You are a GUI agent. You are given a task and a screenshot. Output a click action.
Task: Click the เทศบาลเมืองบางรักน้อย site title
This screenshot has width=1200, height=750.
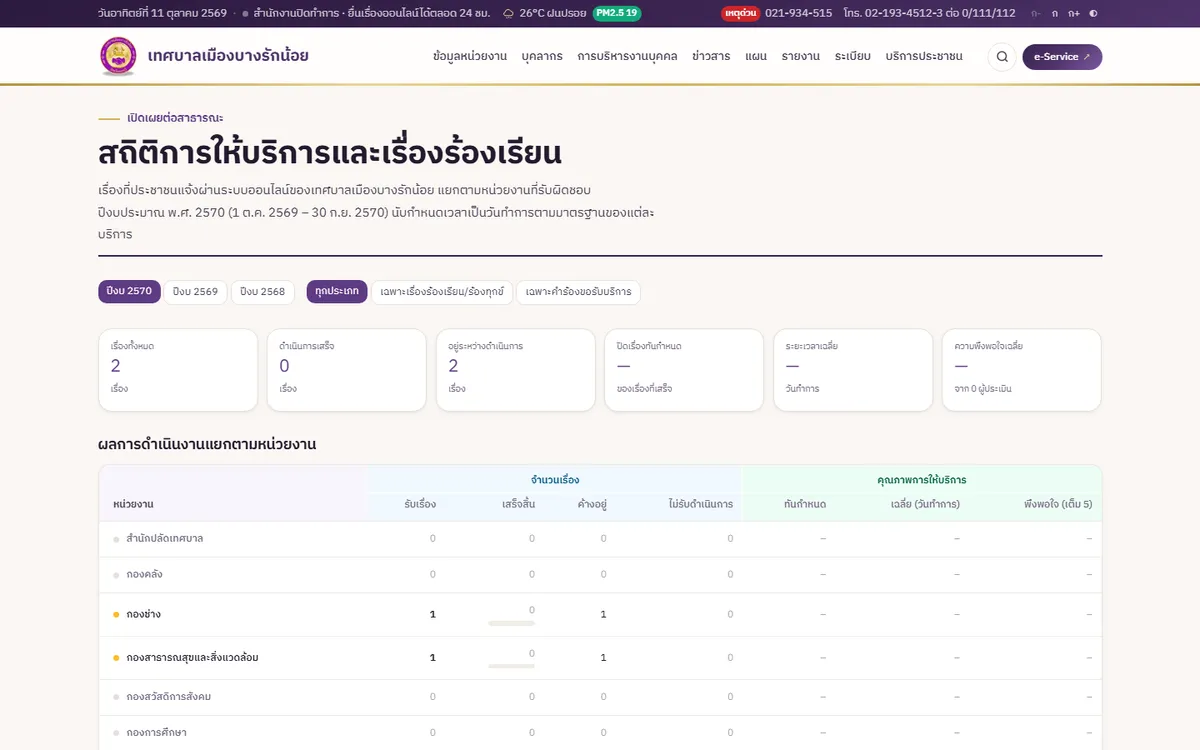227,56
